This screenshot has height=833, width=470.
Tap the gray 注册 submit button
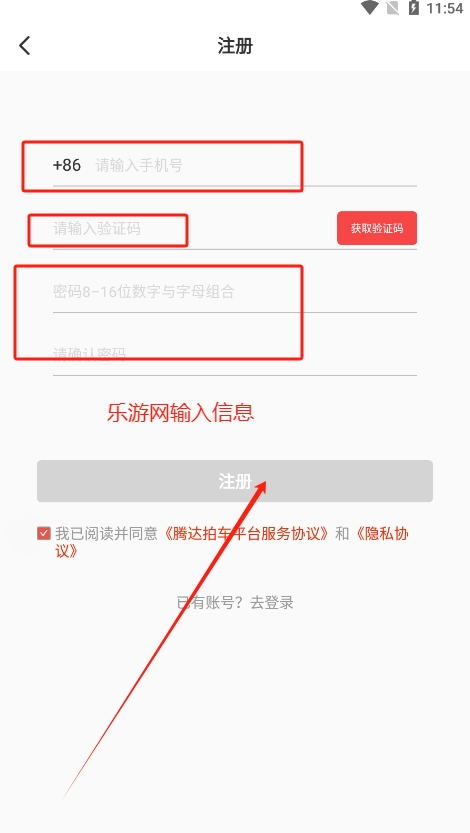coord(235,481)
